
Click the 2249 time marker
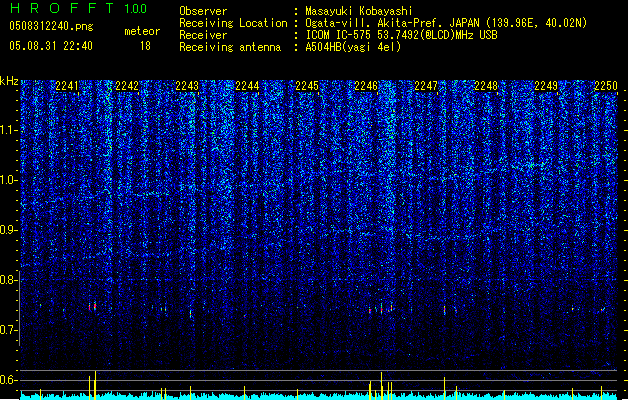click(x=546, y=86)
